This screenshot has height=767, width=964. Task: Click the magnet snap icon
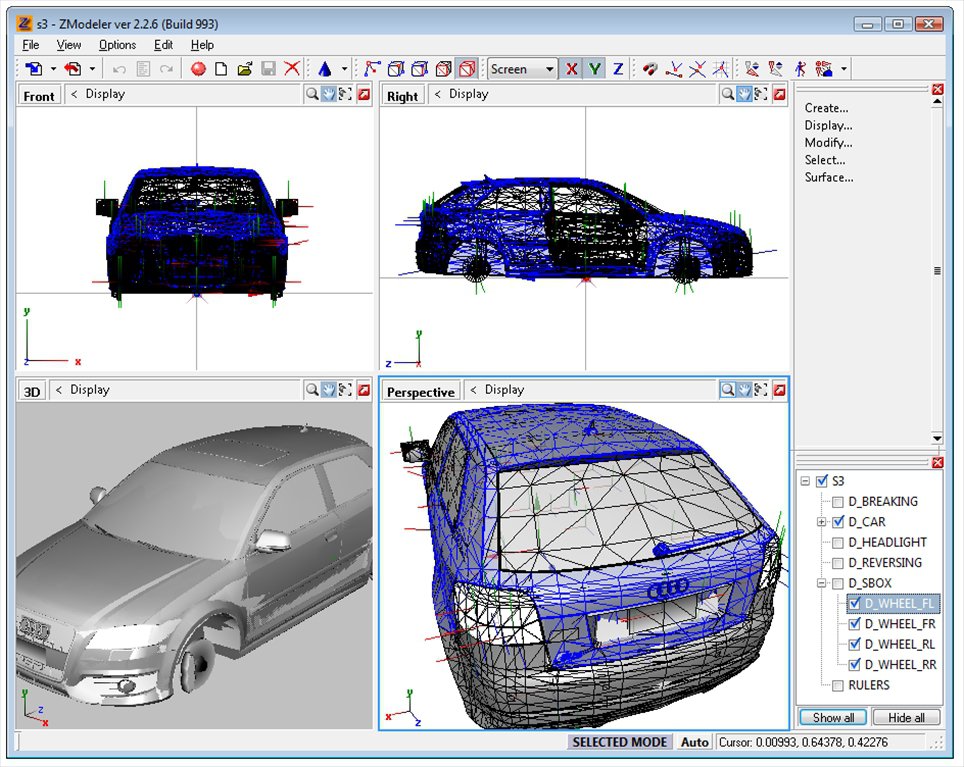pyautogui.click(x=649, y=69)
